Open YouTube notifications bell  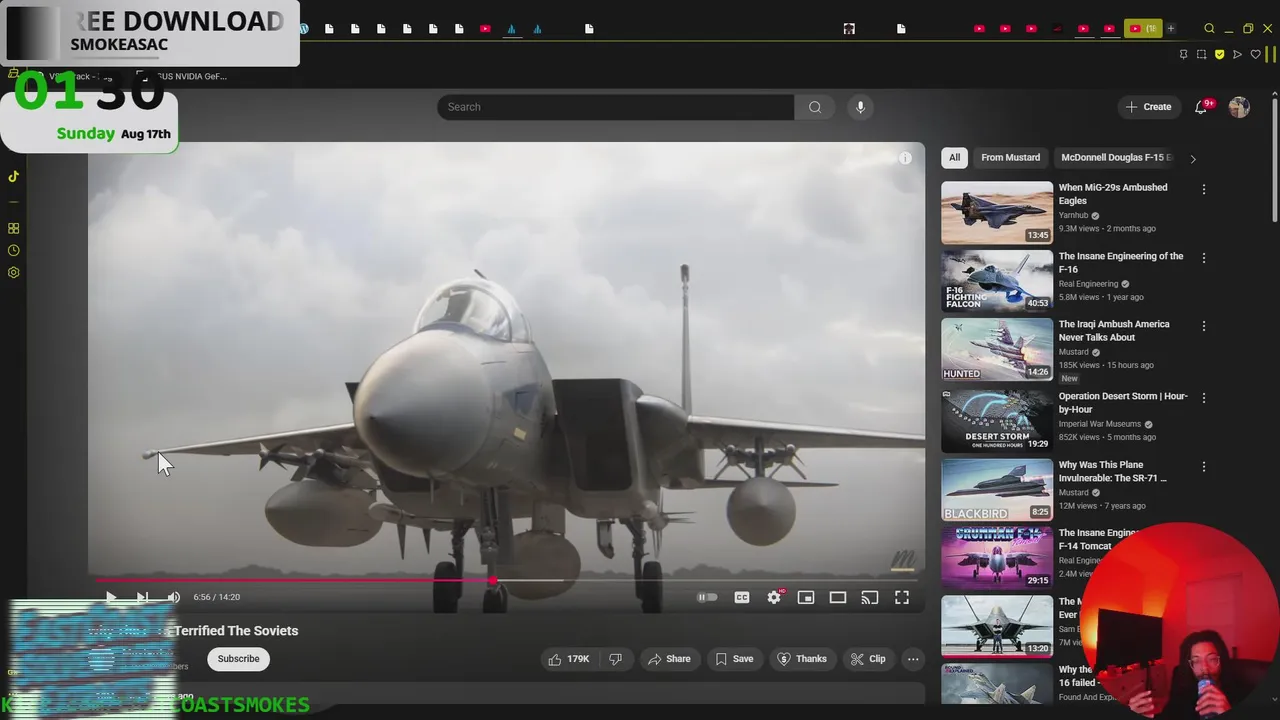[x=1201, y=107]
